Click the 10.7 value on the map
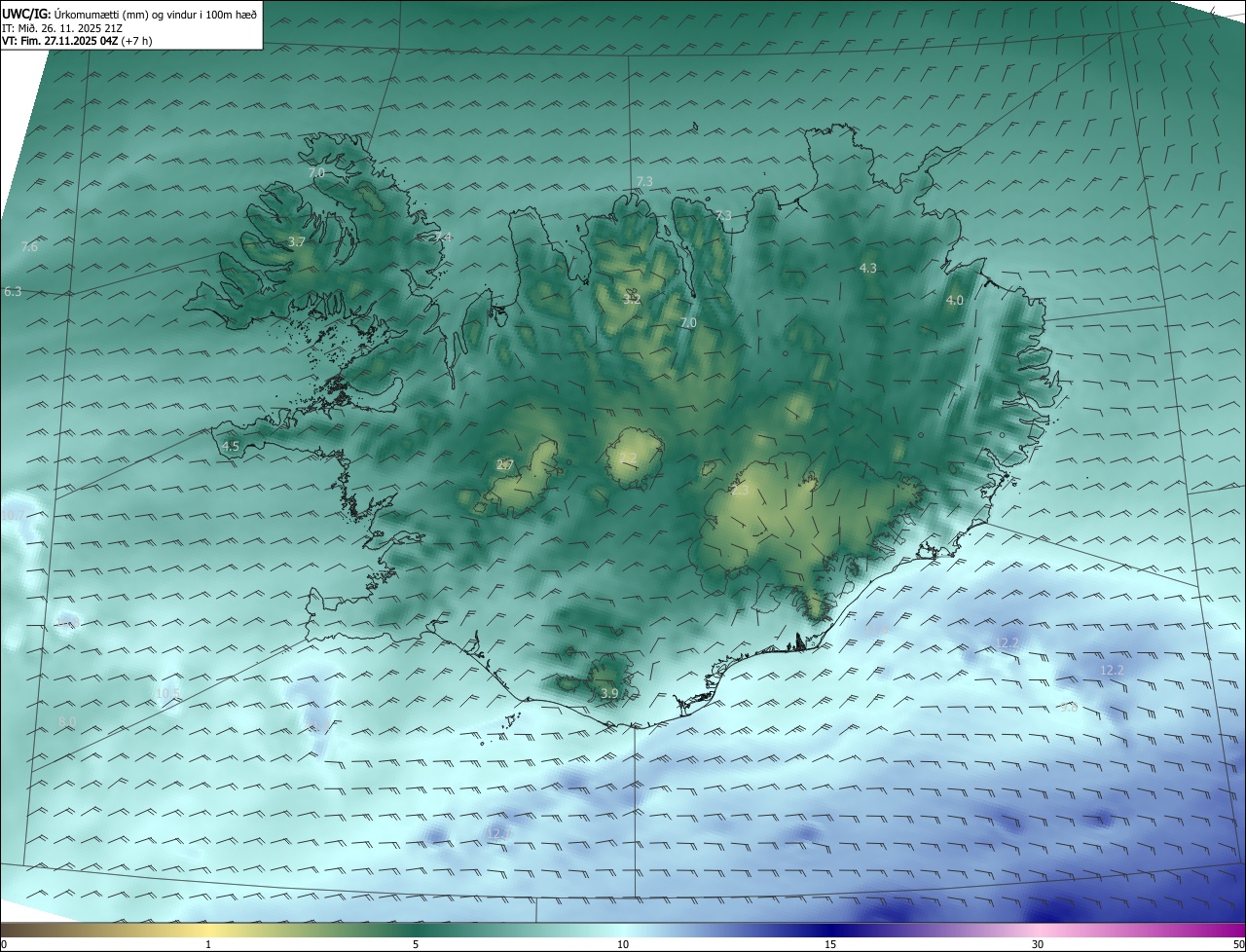The image size is (1246, 952). [x=14, y=513]
